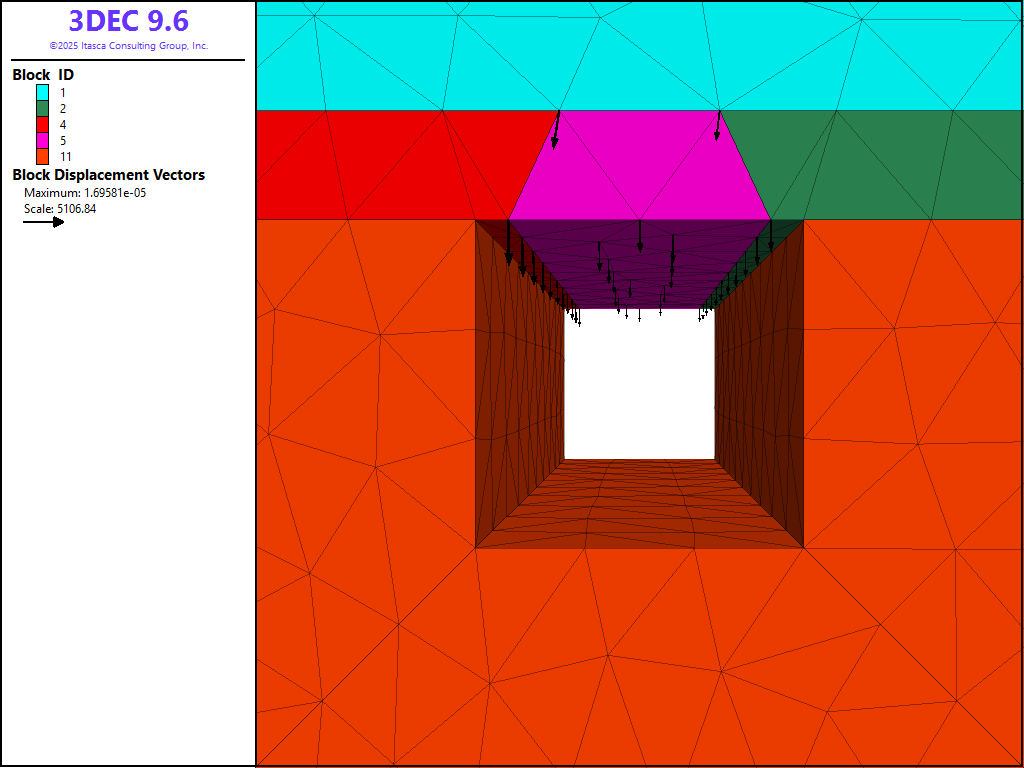Viewport: 1024px width, 768px height.
Task: Select the tunnel floor surface
Action: [639, 505]
